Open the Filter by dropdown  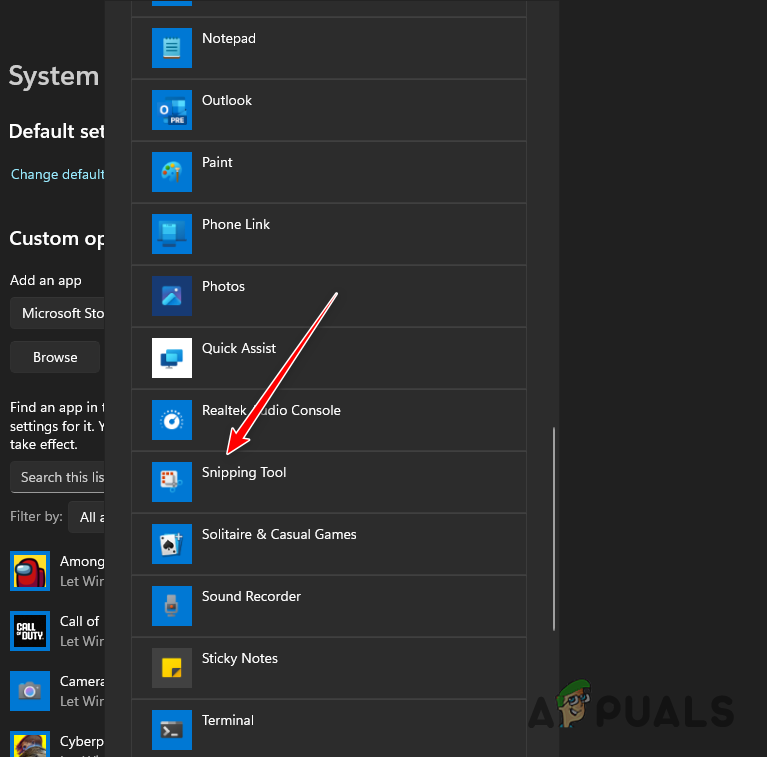[86, 517]
